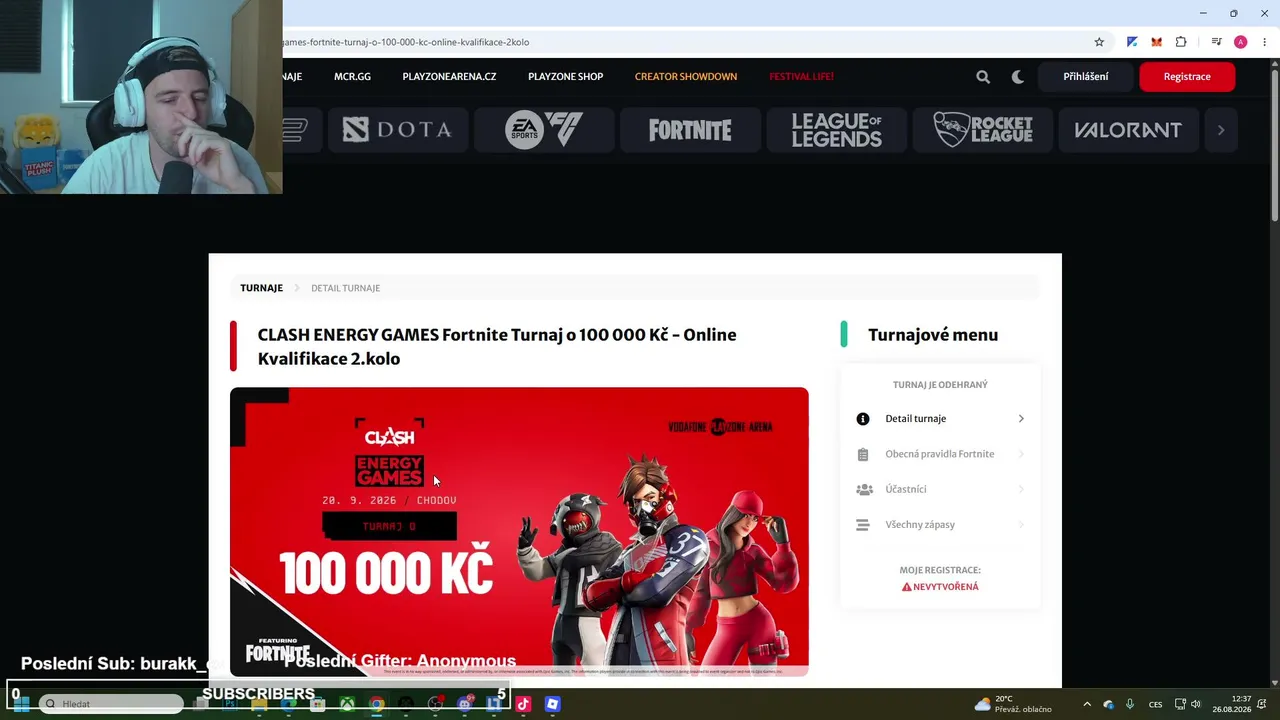Screen dimensions: 1280x720
Task: Open the network tray icon
Action: click(x=1180, y=704)
